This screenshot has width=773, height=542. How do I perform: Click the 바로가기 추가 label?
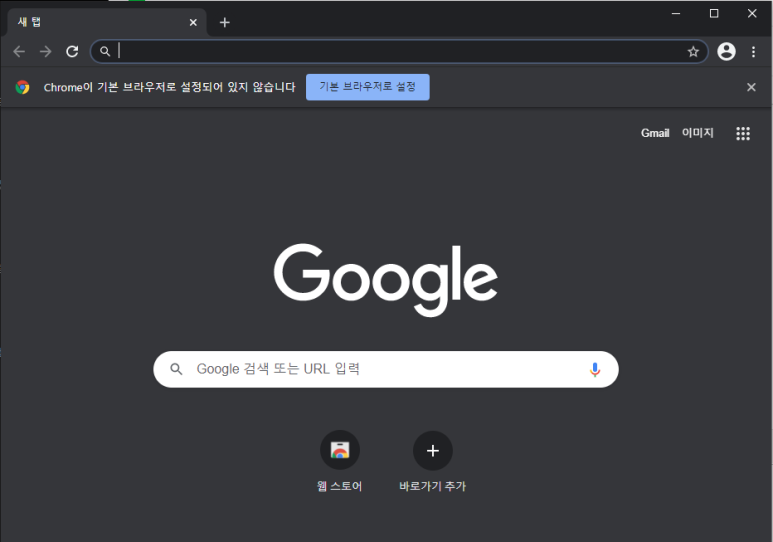tap(433, 486)
